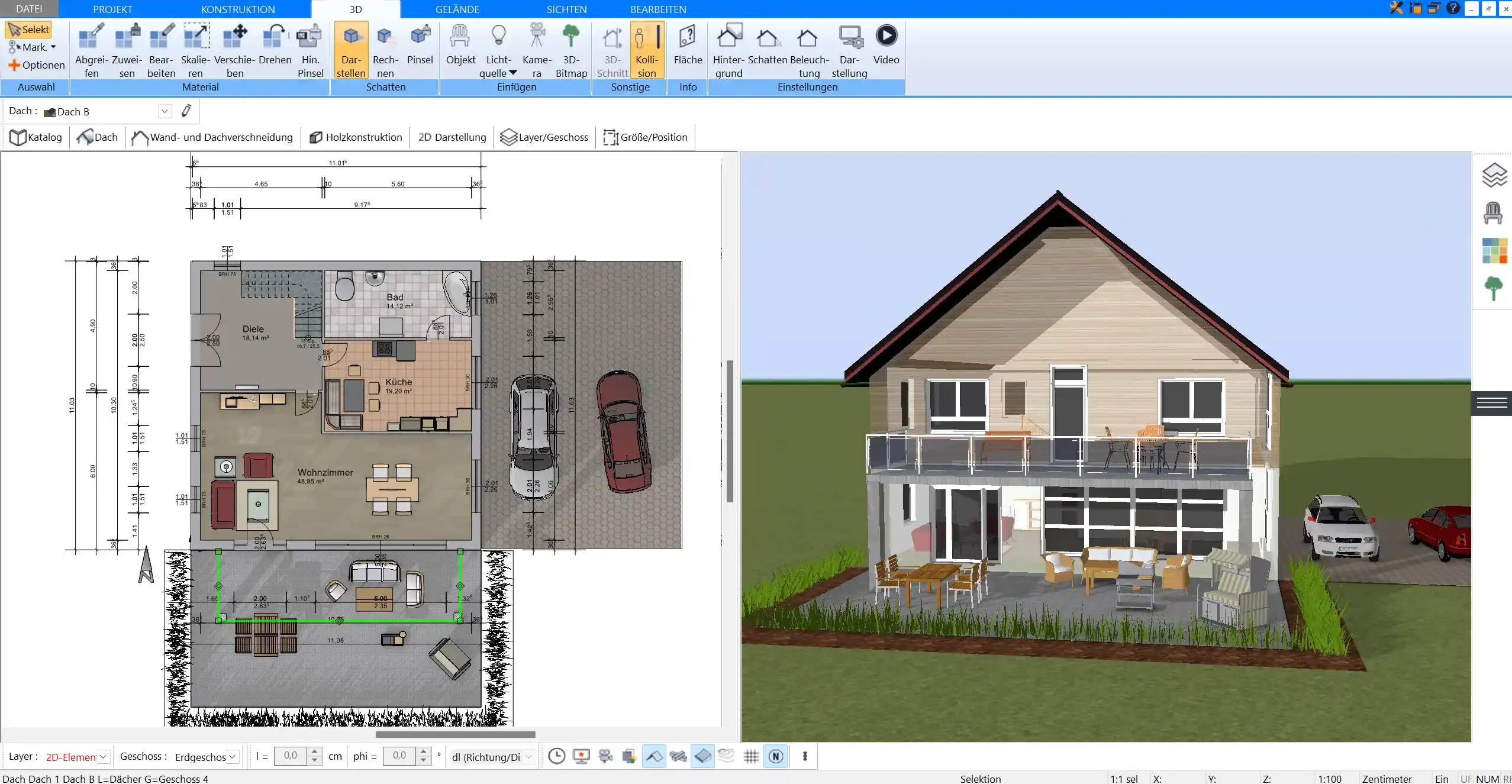Open the layers stack icon in right sidebar
Viewport: 1512px width, 784px height.
[x=1494, y=175]
